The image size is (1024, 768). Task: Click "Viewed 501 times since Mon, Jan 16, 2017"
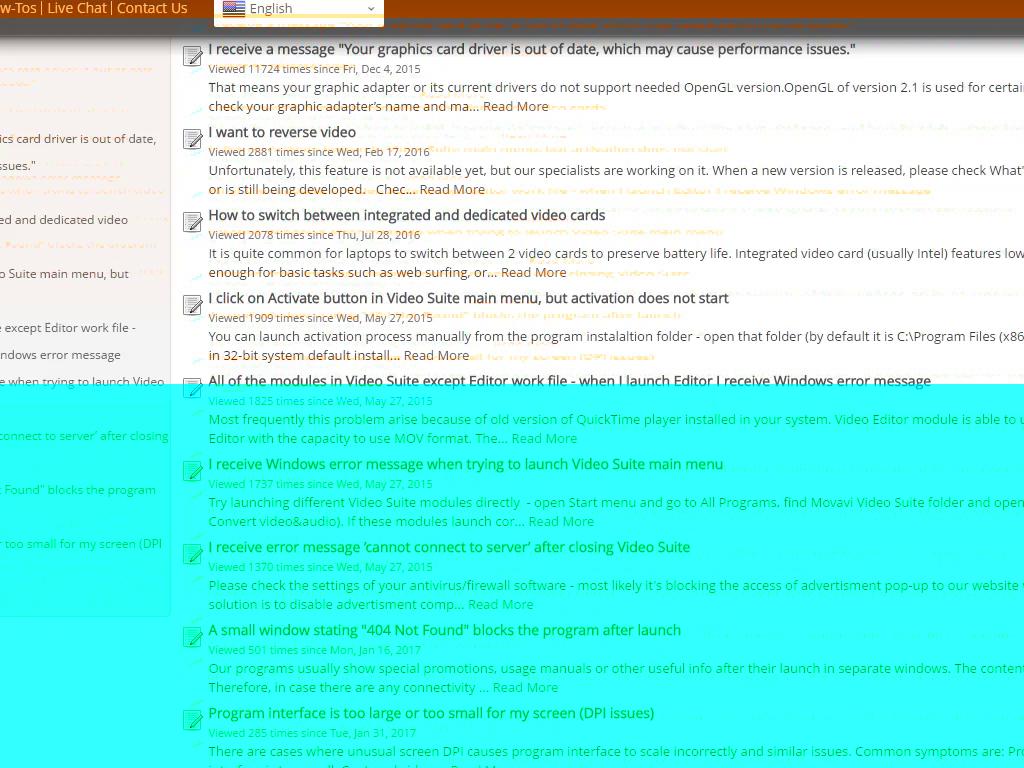point(314,649)
